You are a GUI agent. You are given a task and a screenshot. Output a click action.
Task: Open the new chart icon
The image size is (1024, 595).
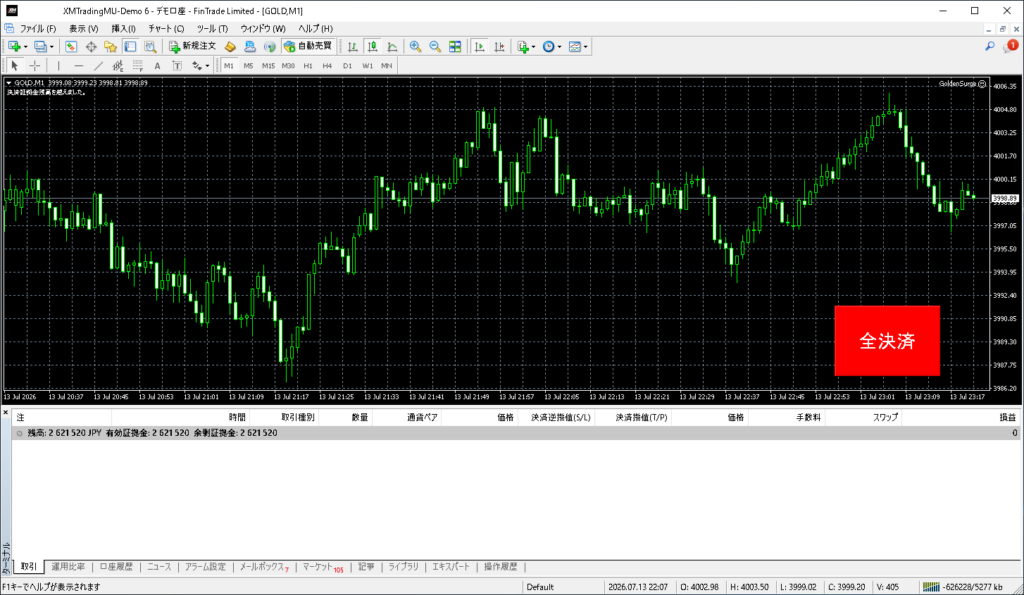click(14, 46)
